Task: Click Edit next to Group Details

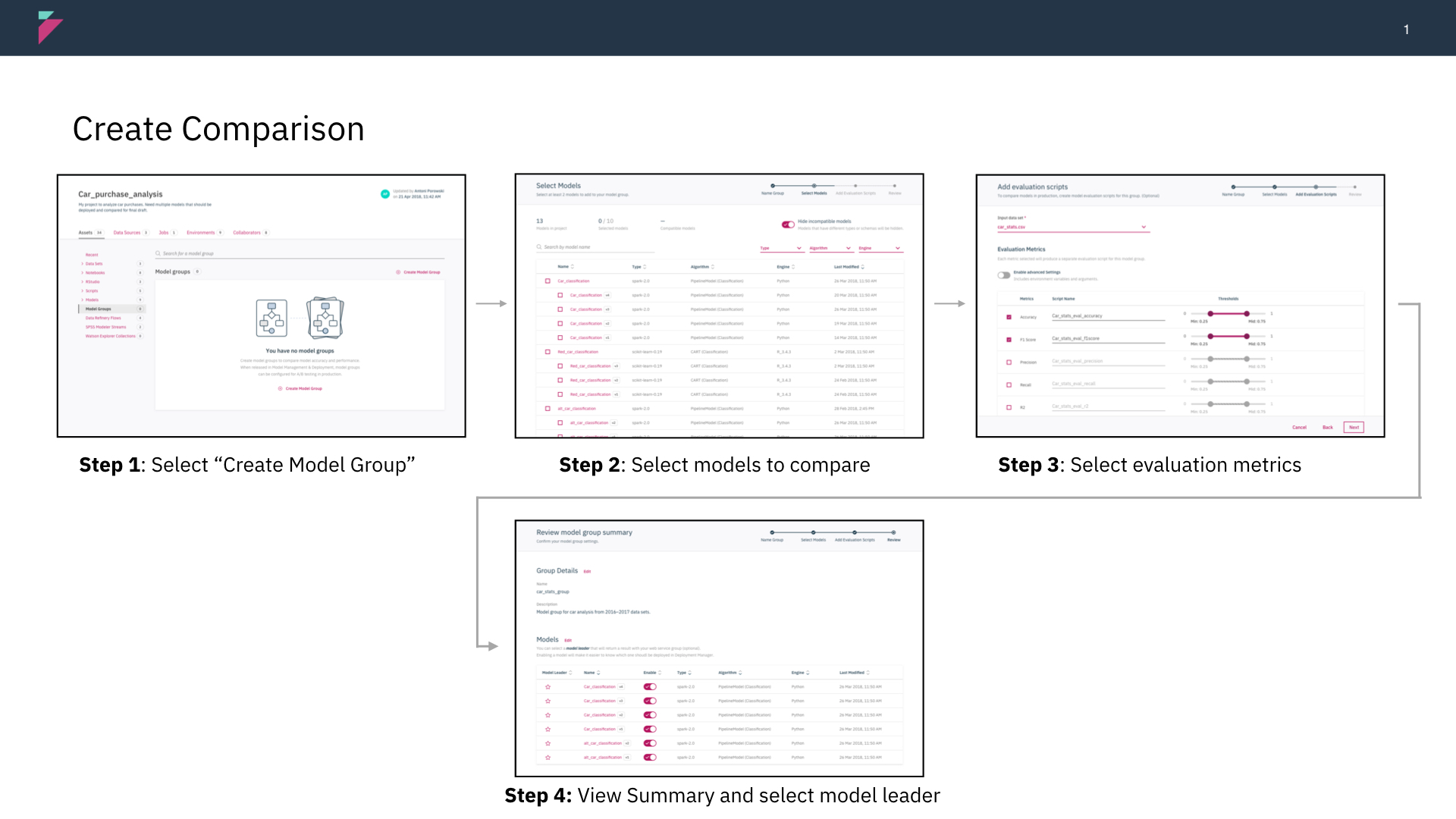Action: [x=587, y=572]
